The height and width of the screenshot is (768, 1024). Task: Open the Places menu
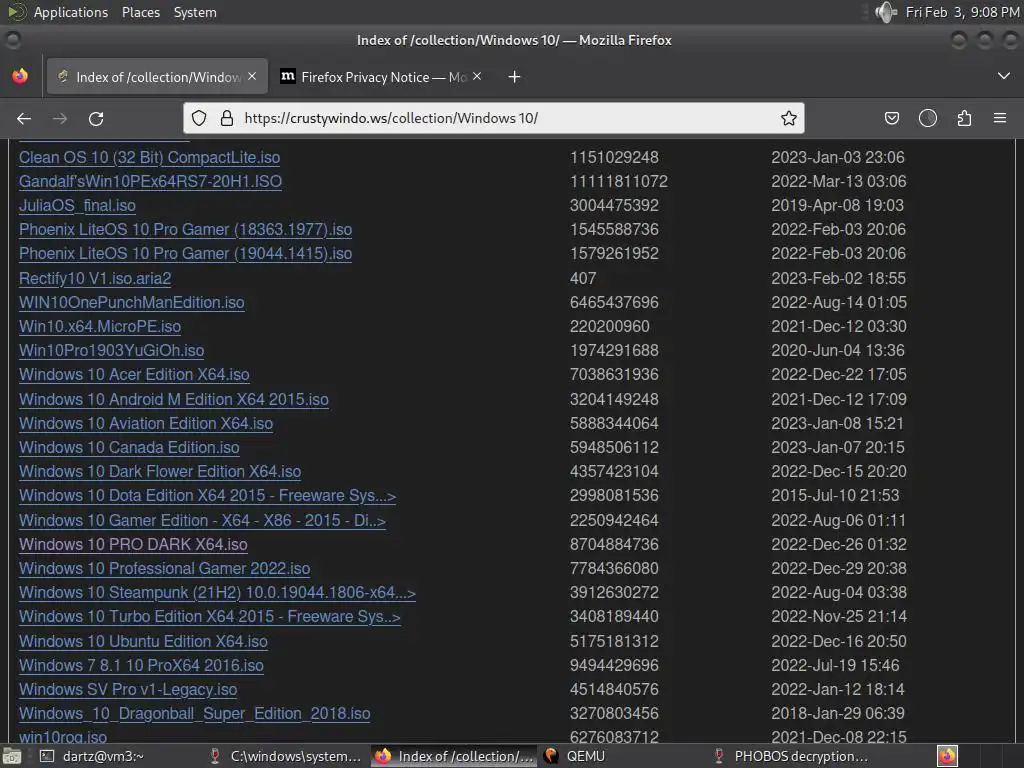pyautogui.click(x=141, y=12)
